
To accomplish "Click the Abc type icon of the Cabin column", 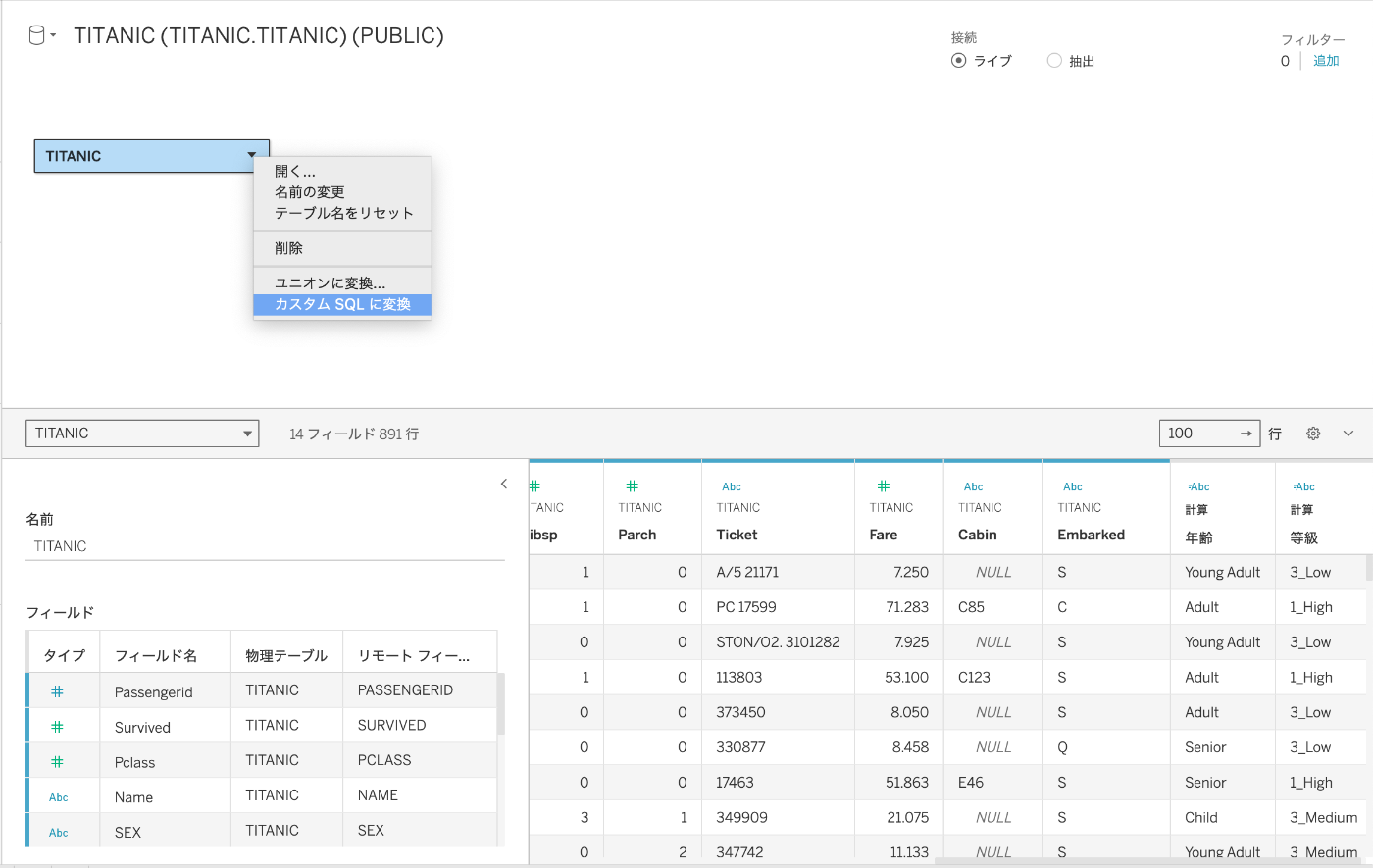I will point(973,486).
